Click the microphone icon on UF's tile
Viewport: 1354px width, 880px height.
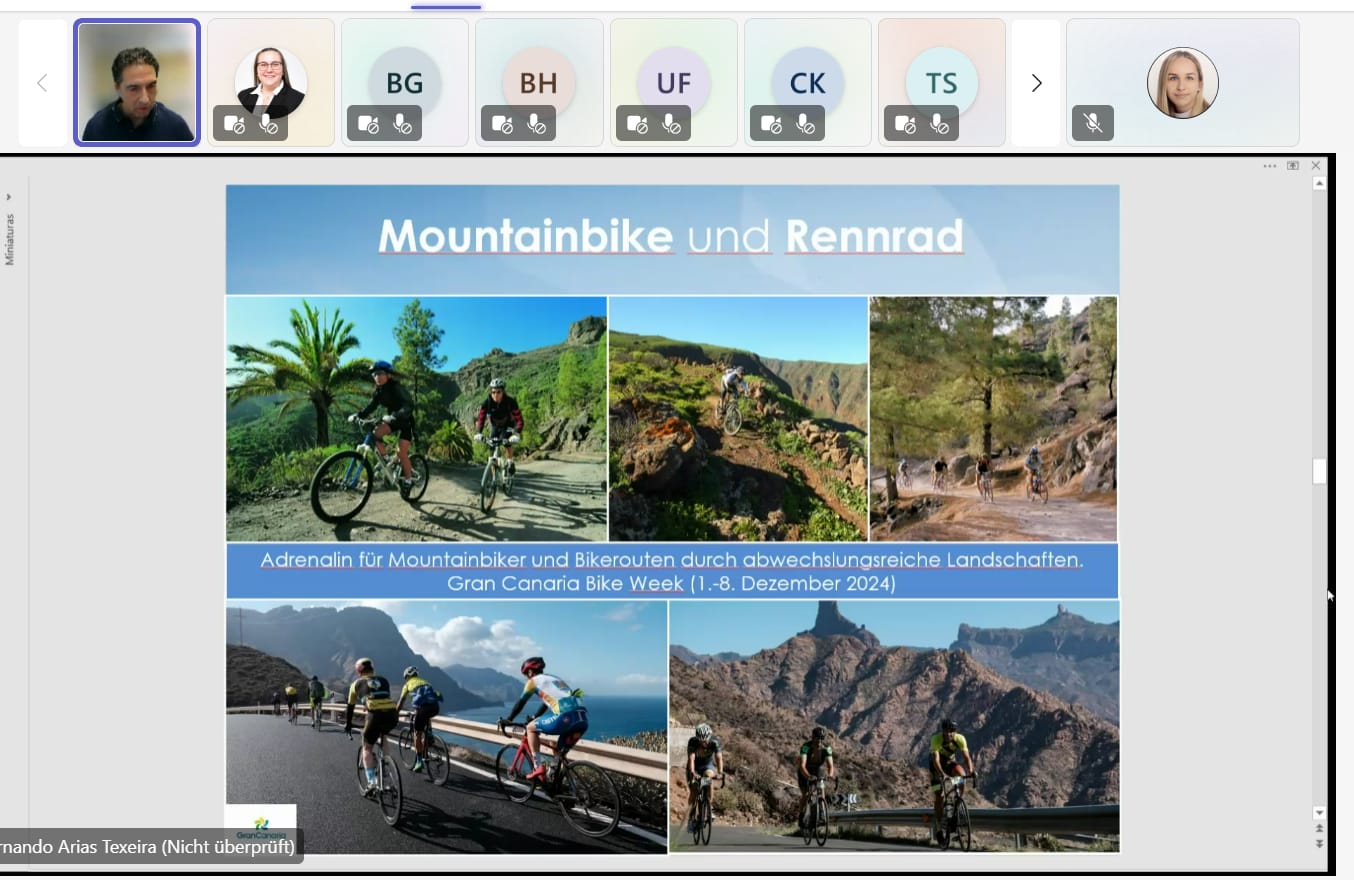[x=671, y=124]
